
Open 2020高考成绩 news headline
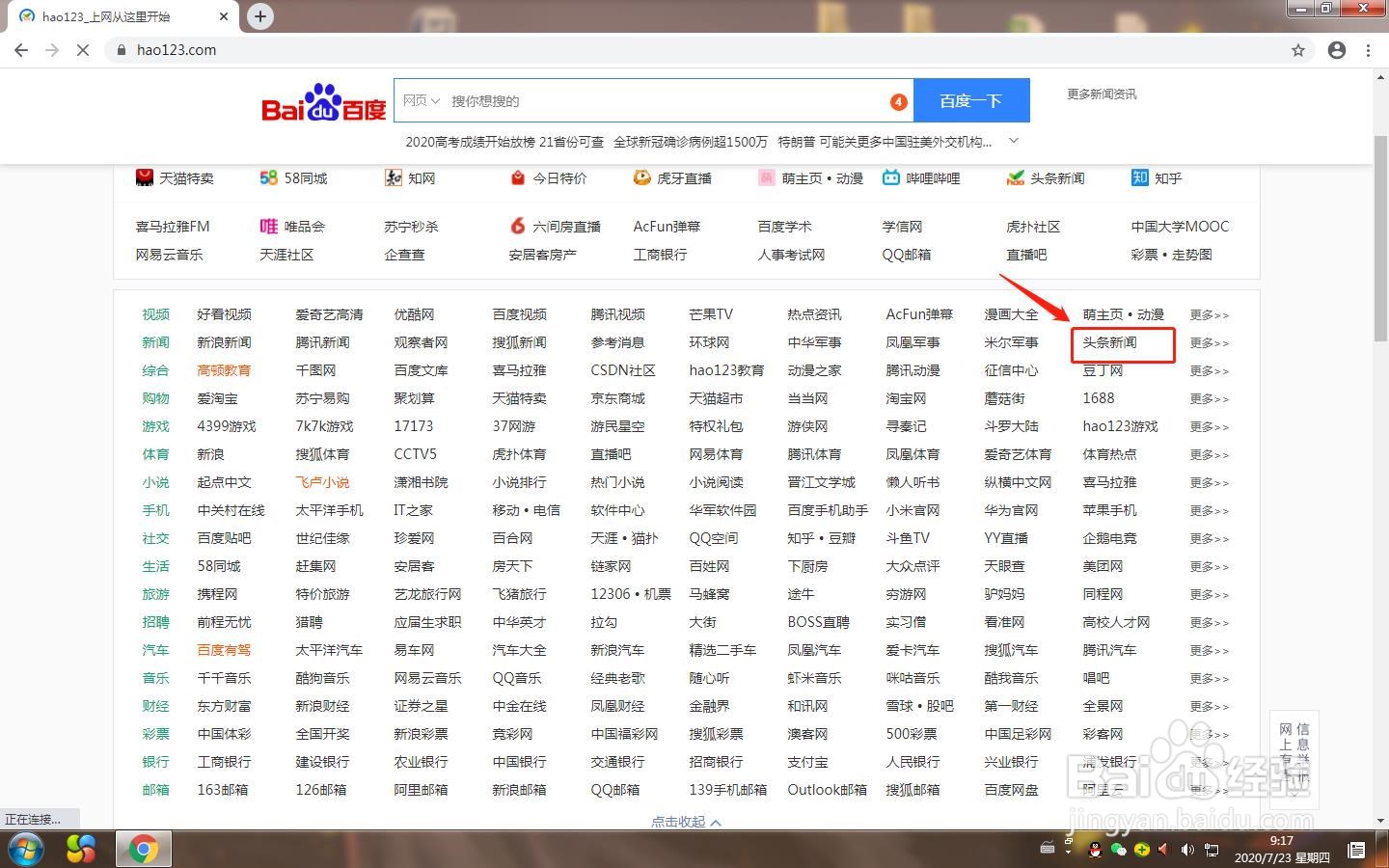coord(504,142)
